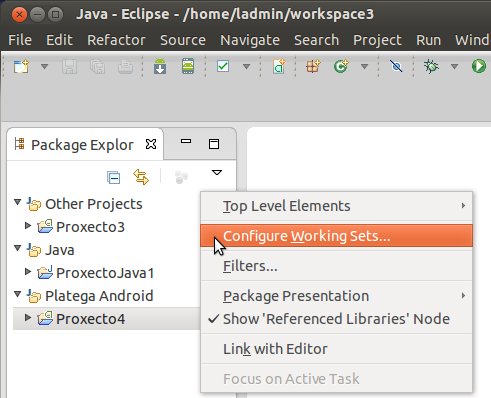The image size is (491, 398).
Task: Select the Other Projects working set label
Action: pyautogui.click(x=94, y=204)
